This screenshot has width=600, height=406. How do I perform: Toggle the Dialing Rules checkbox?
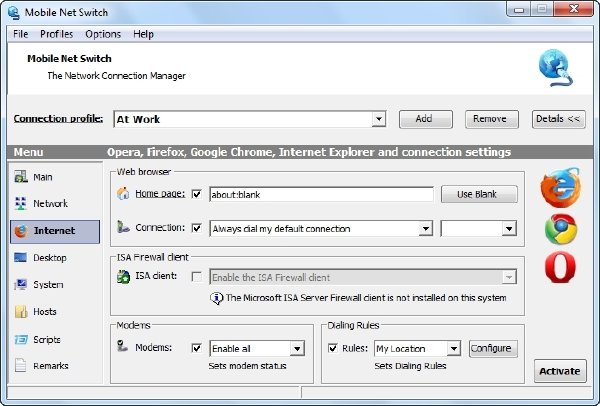[x=333, y=348]
